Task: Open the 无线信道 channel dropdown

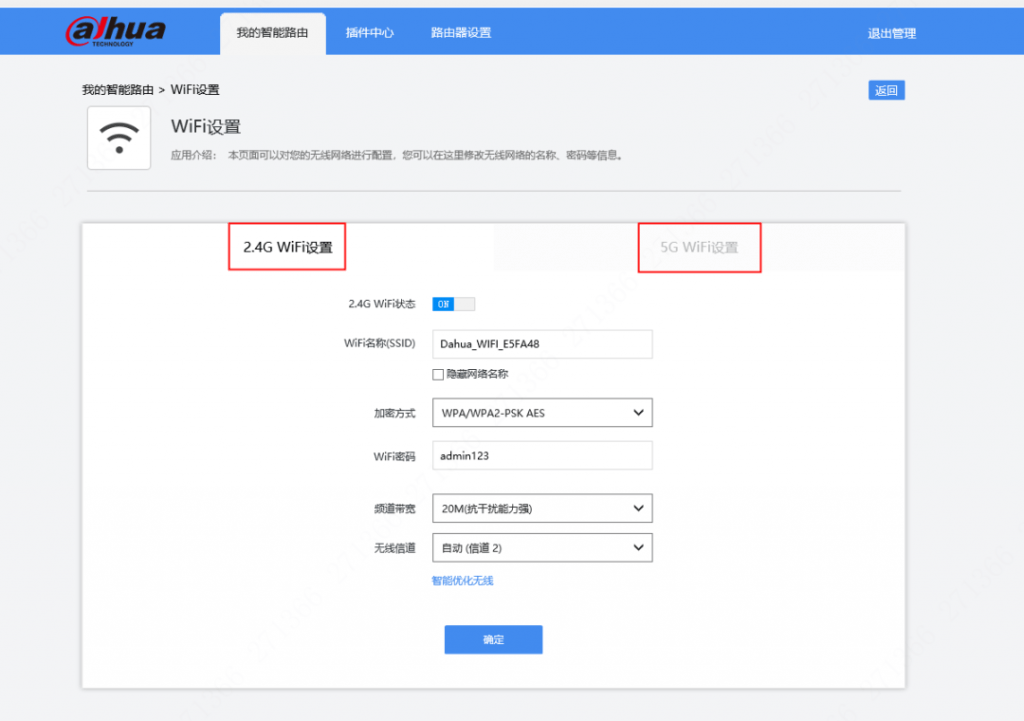Action: 541,547
